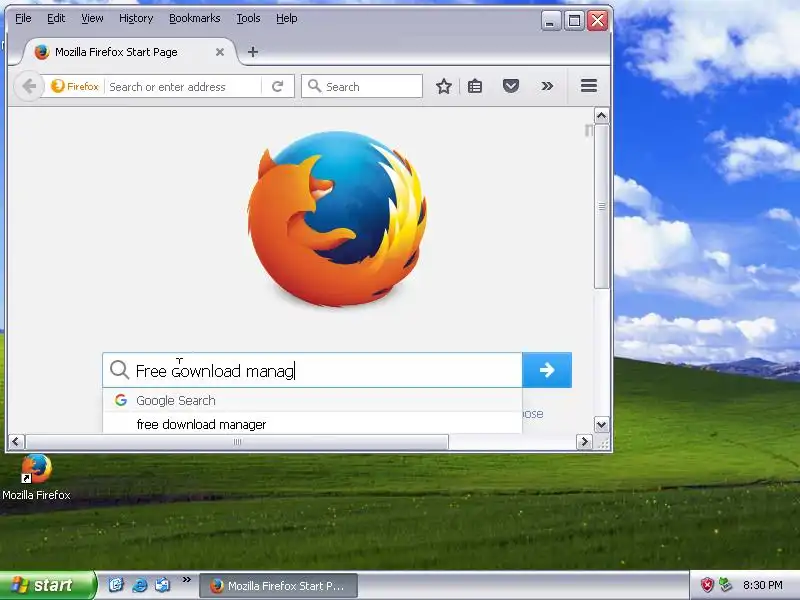800x600 pixels.
Task: Open the Bookmarks menu
Action: click(x=194, y=18)
